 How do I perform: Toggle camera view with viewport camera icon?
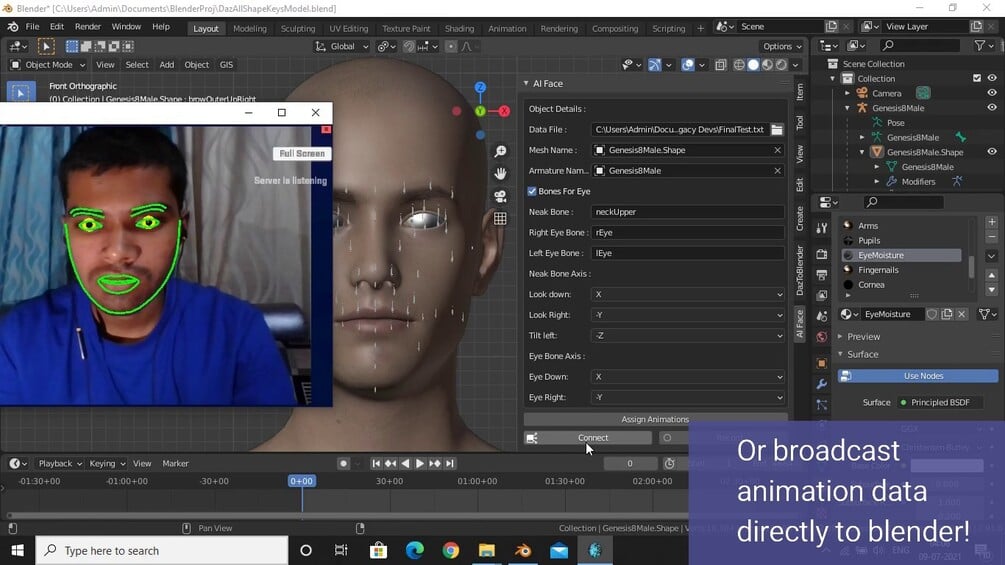(500, 196)
